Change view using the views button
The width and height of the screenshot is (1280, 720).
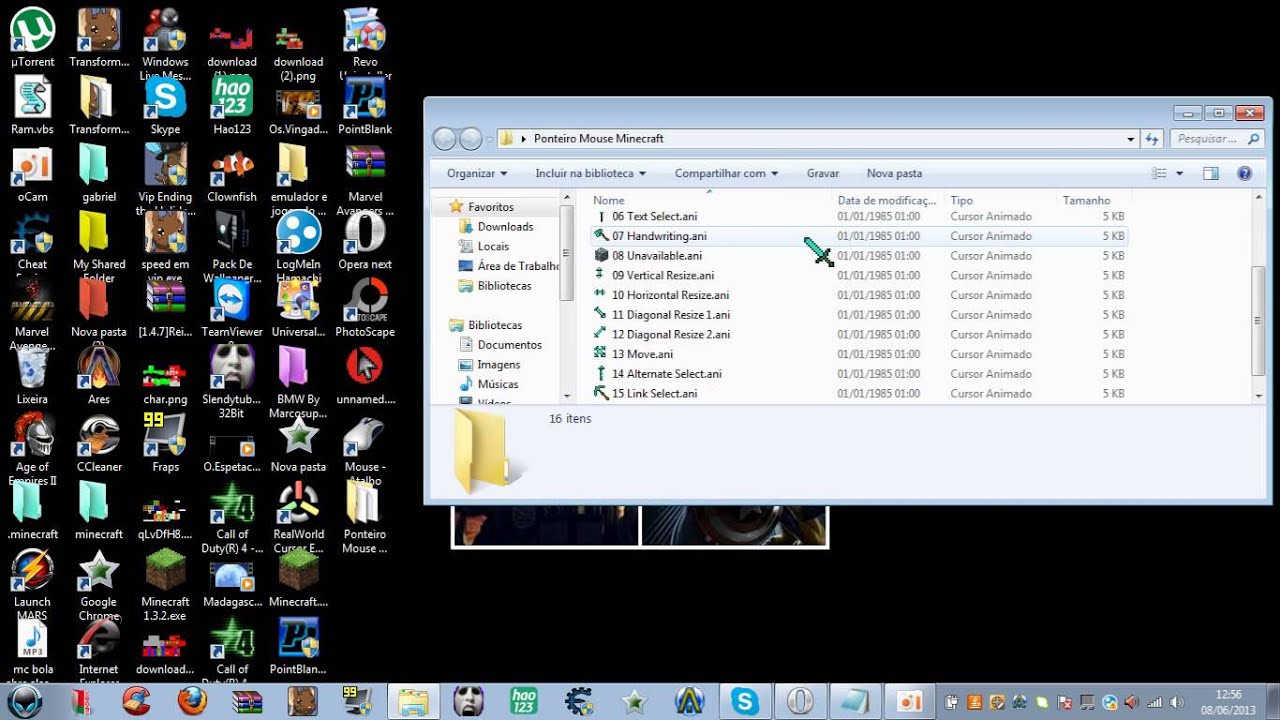[1160, 173]
